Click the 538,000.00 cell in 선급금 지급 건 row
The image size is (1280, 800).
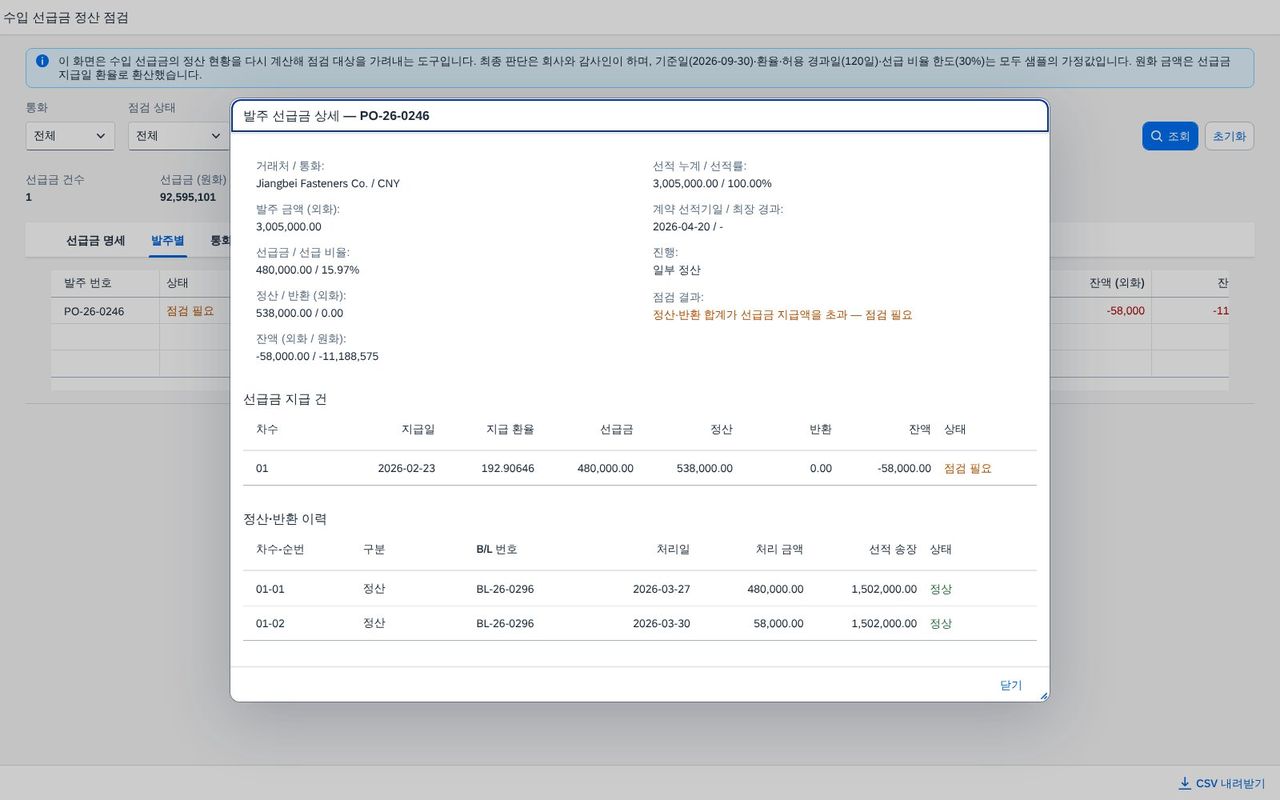pyautogui.click(x=705, y=468)
